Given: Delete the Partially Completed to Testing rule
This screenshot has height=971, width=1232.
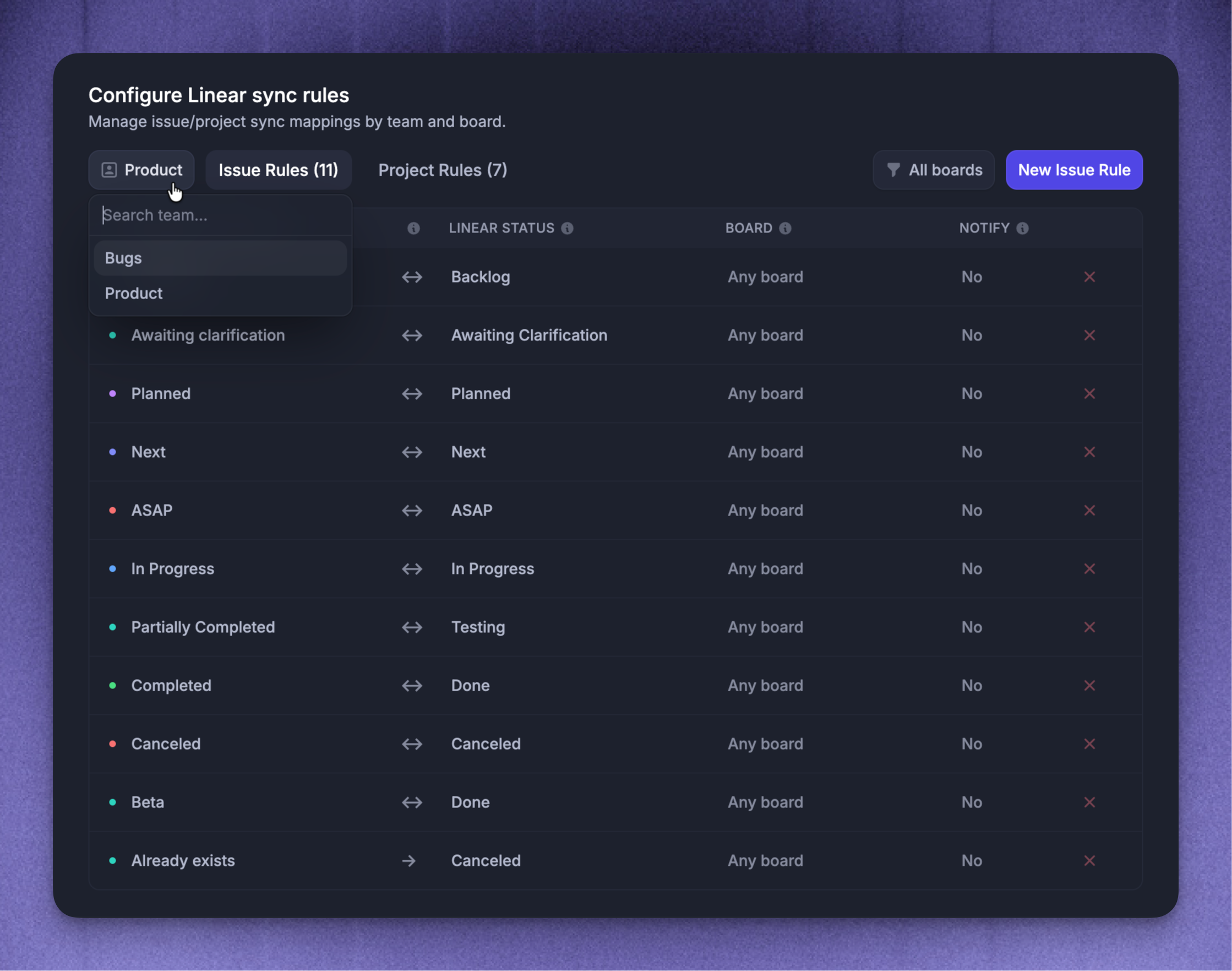Looking at the screenshot, I should pos(1089,627).
